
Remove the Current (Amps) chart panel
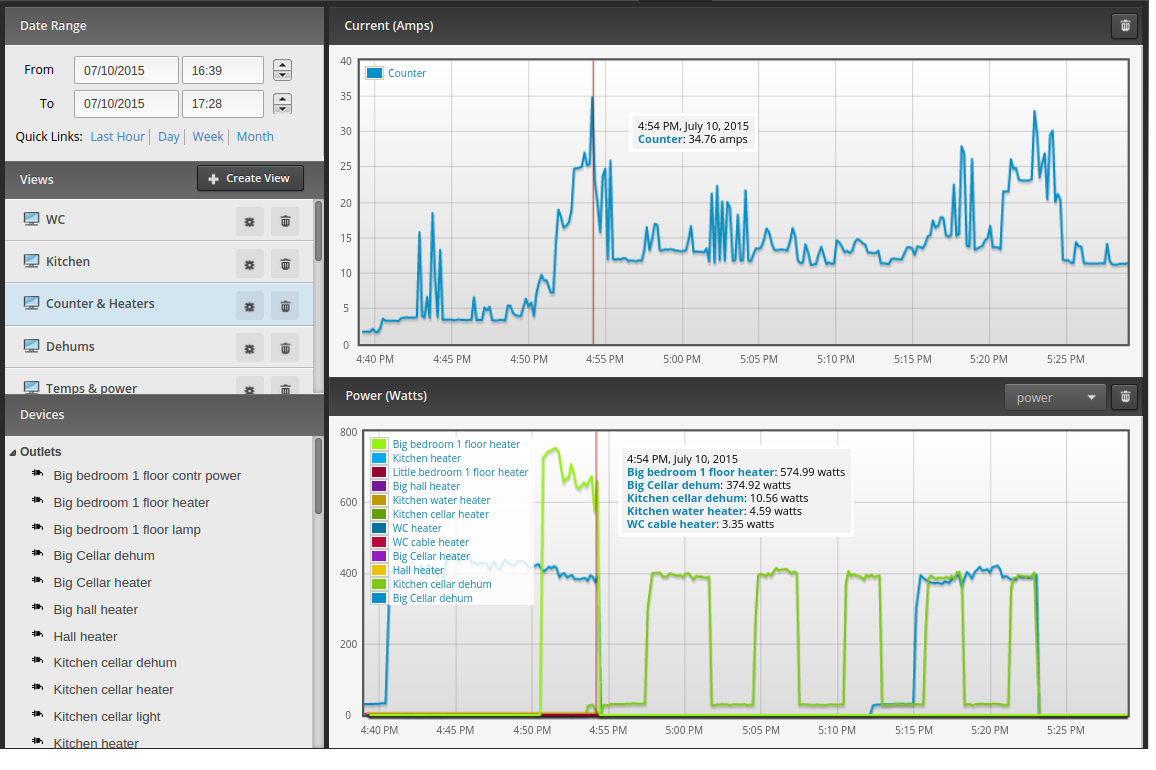pos(1125,26)
